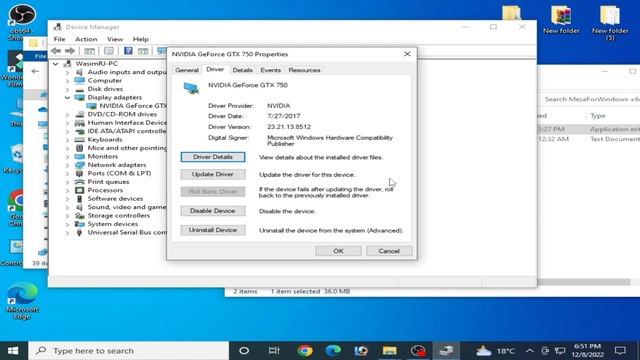Click the Back arrow in Device Manager toolbar
The width and height of the screenshot is (640, 360).
[x=56, y=51]
